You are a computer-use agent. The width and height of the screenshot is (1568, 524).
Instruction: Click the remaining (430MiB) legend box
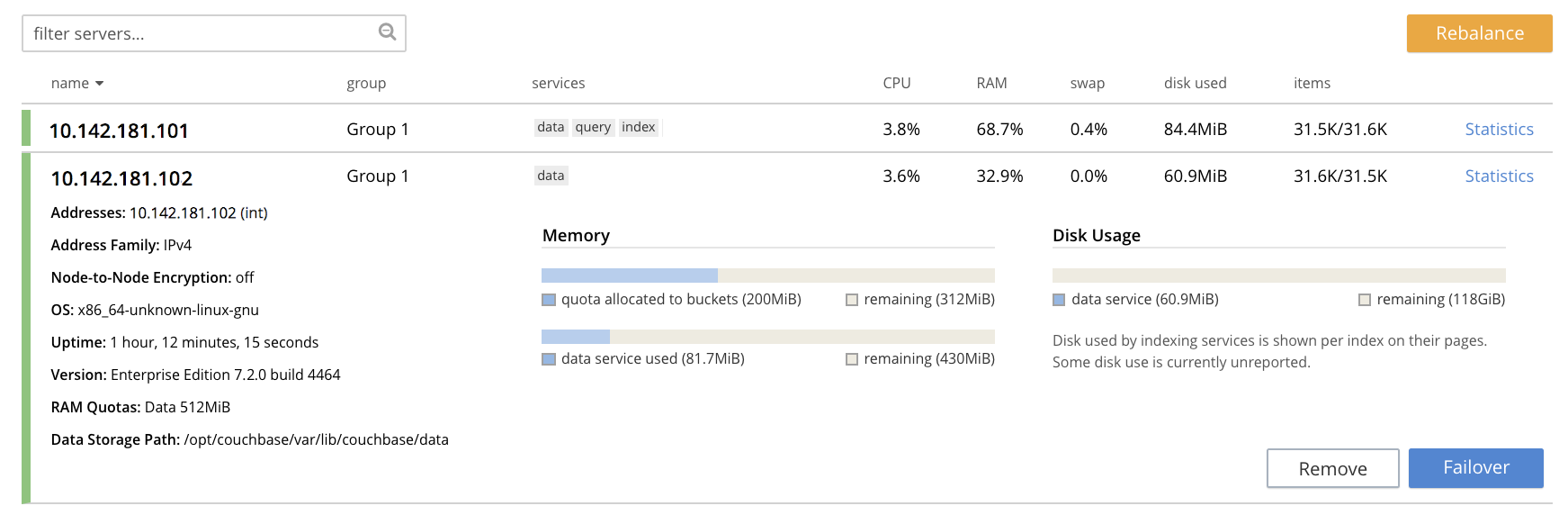pyautogui.click(x=852, y=359)
